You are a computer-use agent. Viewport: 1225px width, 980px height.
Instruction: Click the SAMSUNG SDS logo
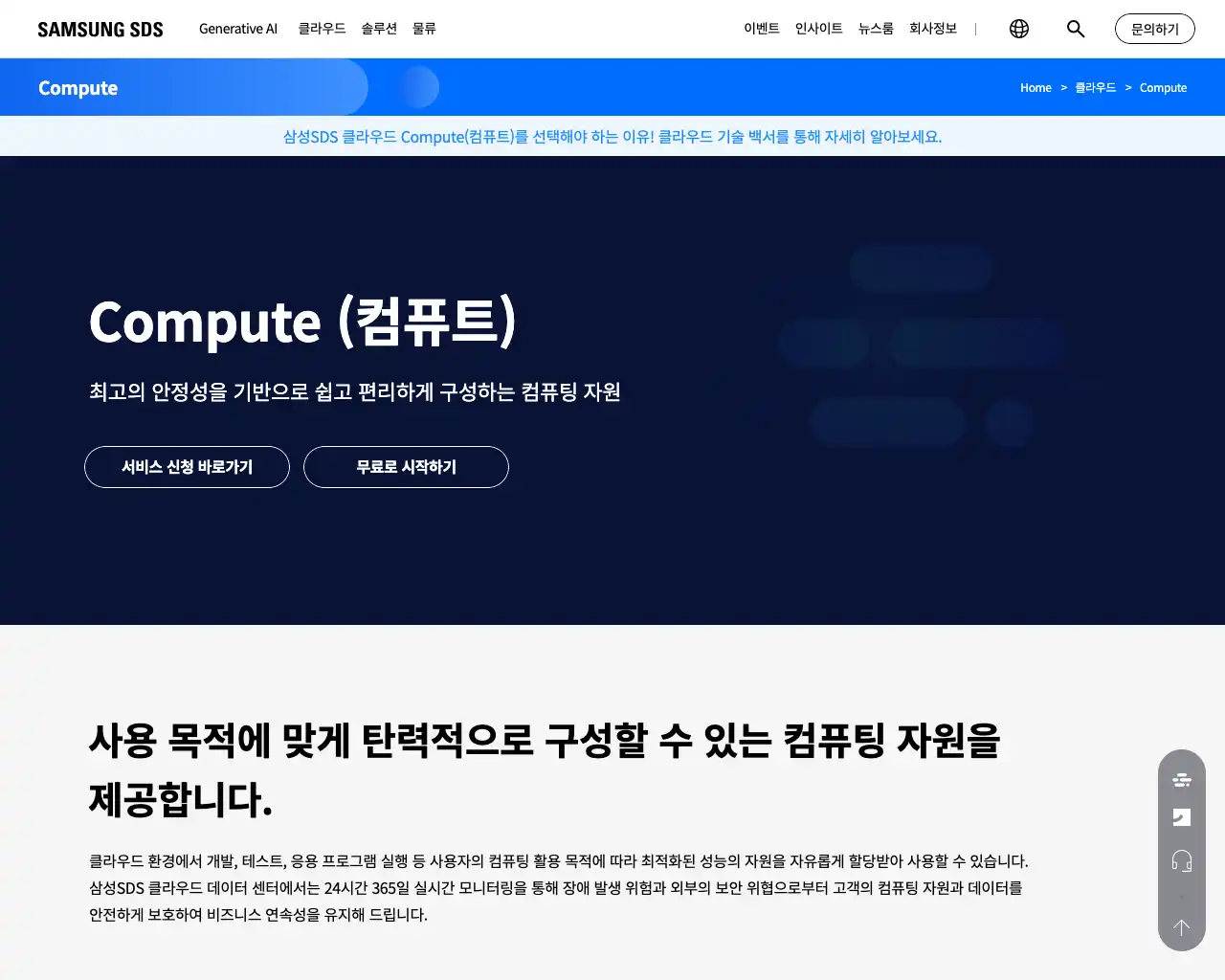100,29
